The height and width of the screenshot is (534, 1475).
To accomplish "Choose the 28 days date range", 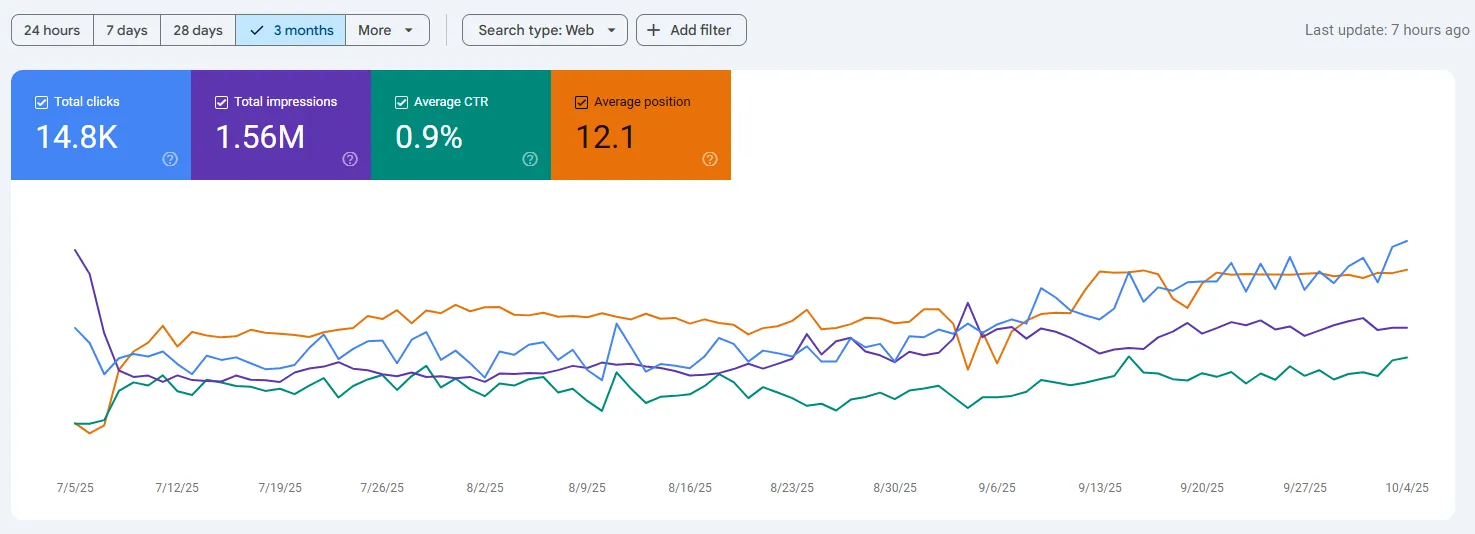I will (198, 30).
